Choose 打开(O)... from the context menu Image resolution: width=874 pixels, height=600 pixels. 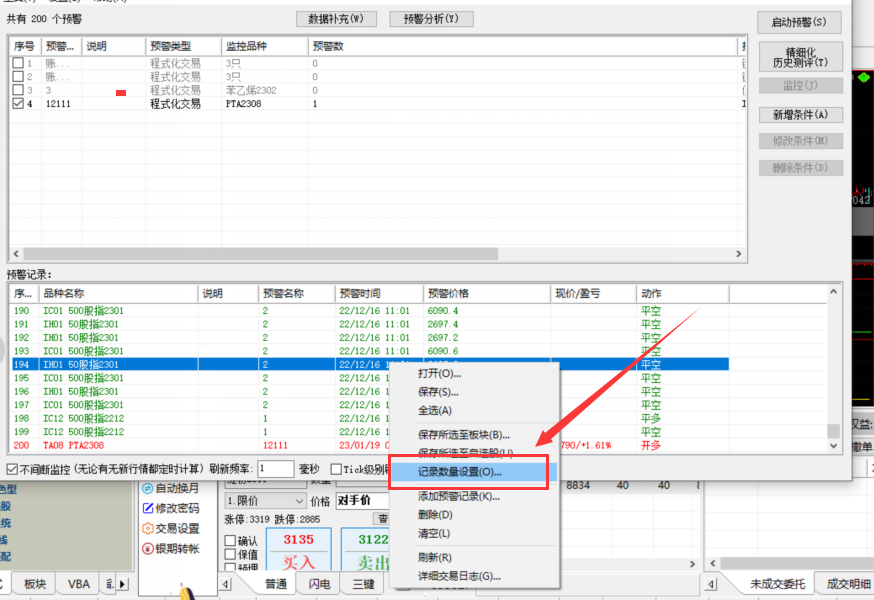click(x=439, y=374)
